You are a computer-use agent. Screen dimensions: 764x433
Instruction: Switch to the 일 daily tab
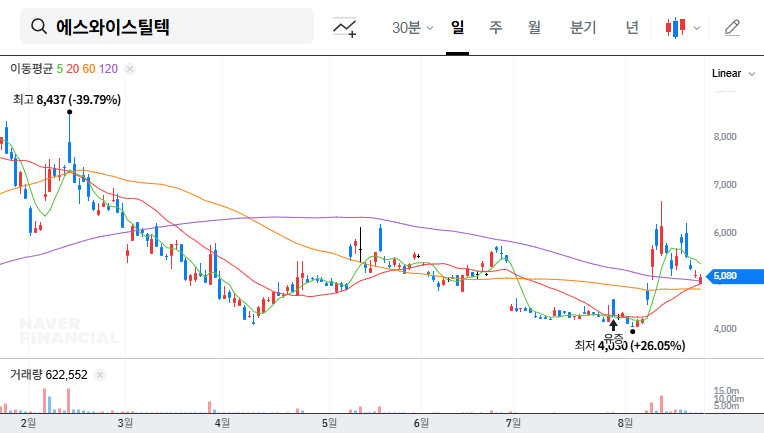coord(458,27)
